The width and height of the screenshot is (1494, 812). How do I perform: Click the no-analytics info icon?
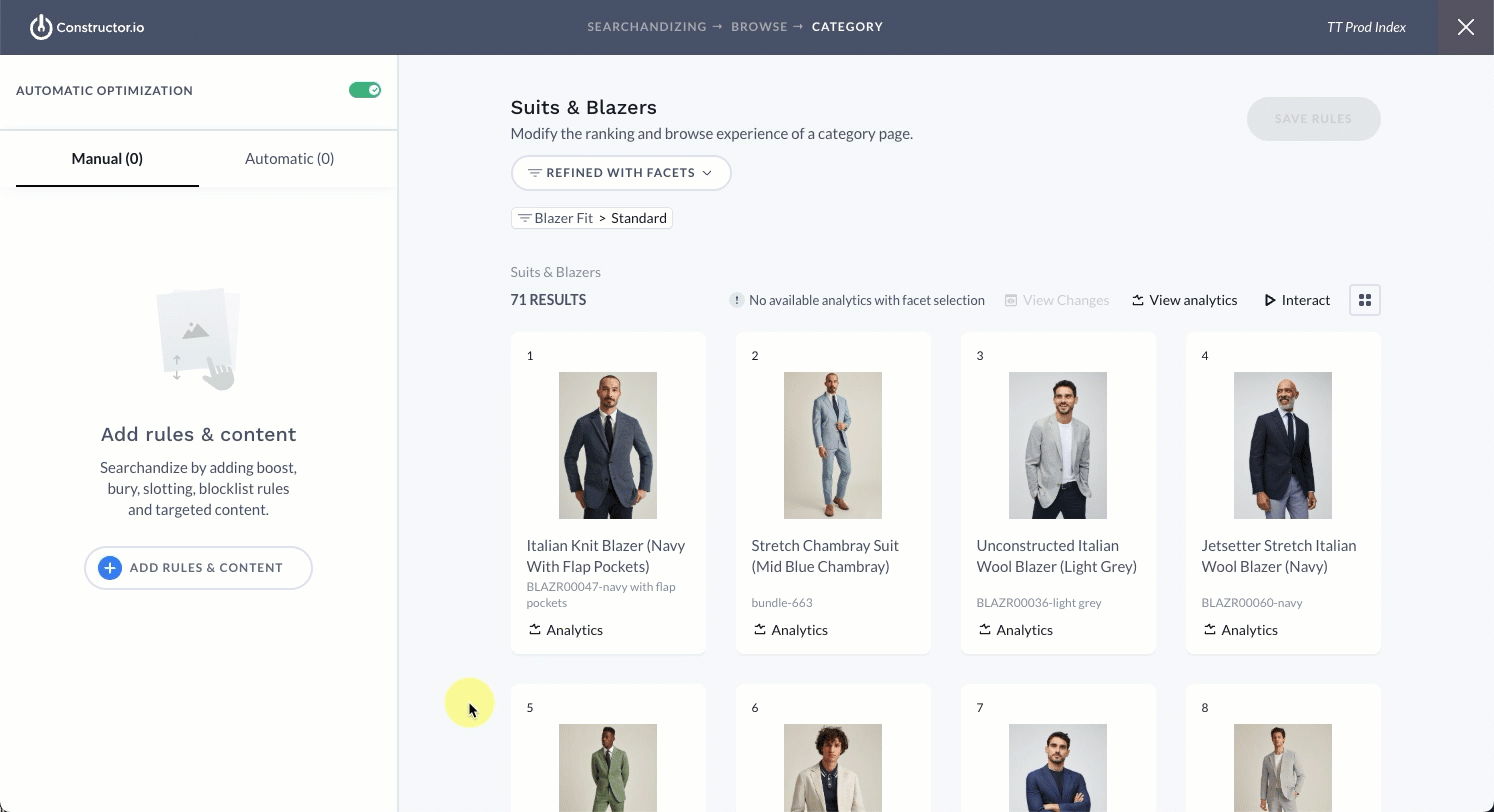coord(737,300)
